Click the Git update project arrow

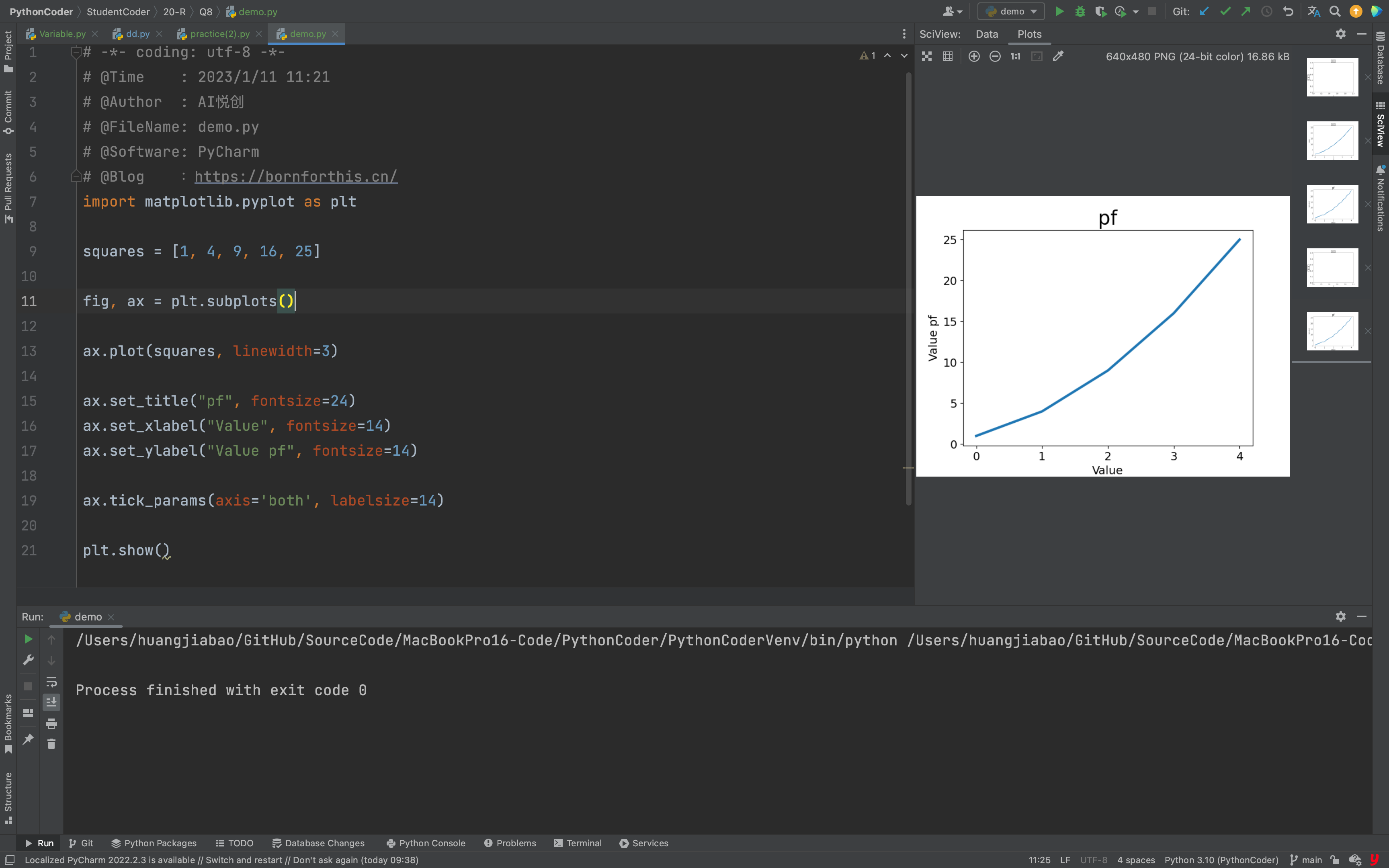coord(1204,12)
